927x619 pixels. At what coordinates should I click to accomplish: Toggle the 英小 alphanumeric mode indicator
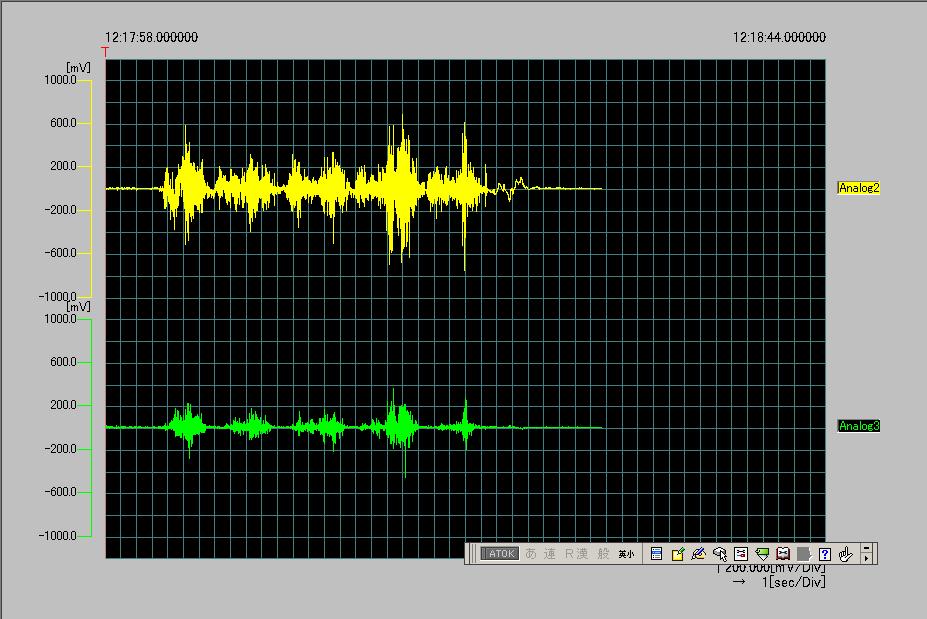click(626, 554)
